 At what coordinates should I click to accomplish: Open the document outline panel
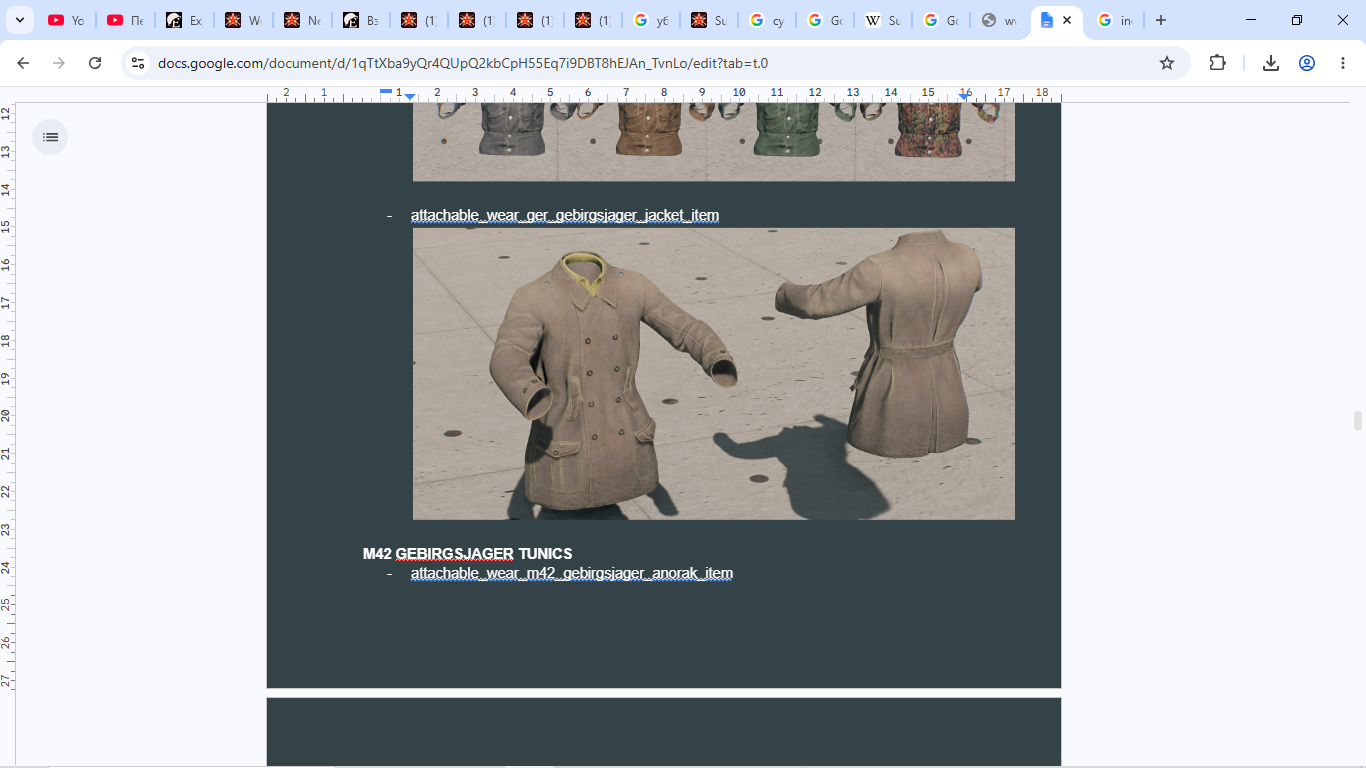[x=50, y=137]
